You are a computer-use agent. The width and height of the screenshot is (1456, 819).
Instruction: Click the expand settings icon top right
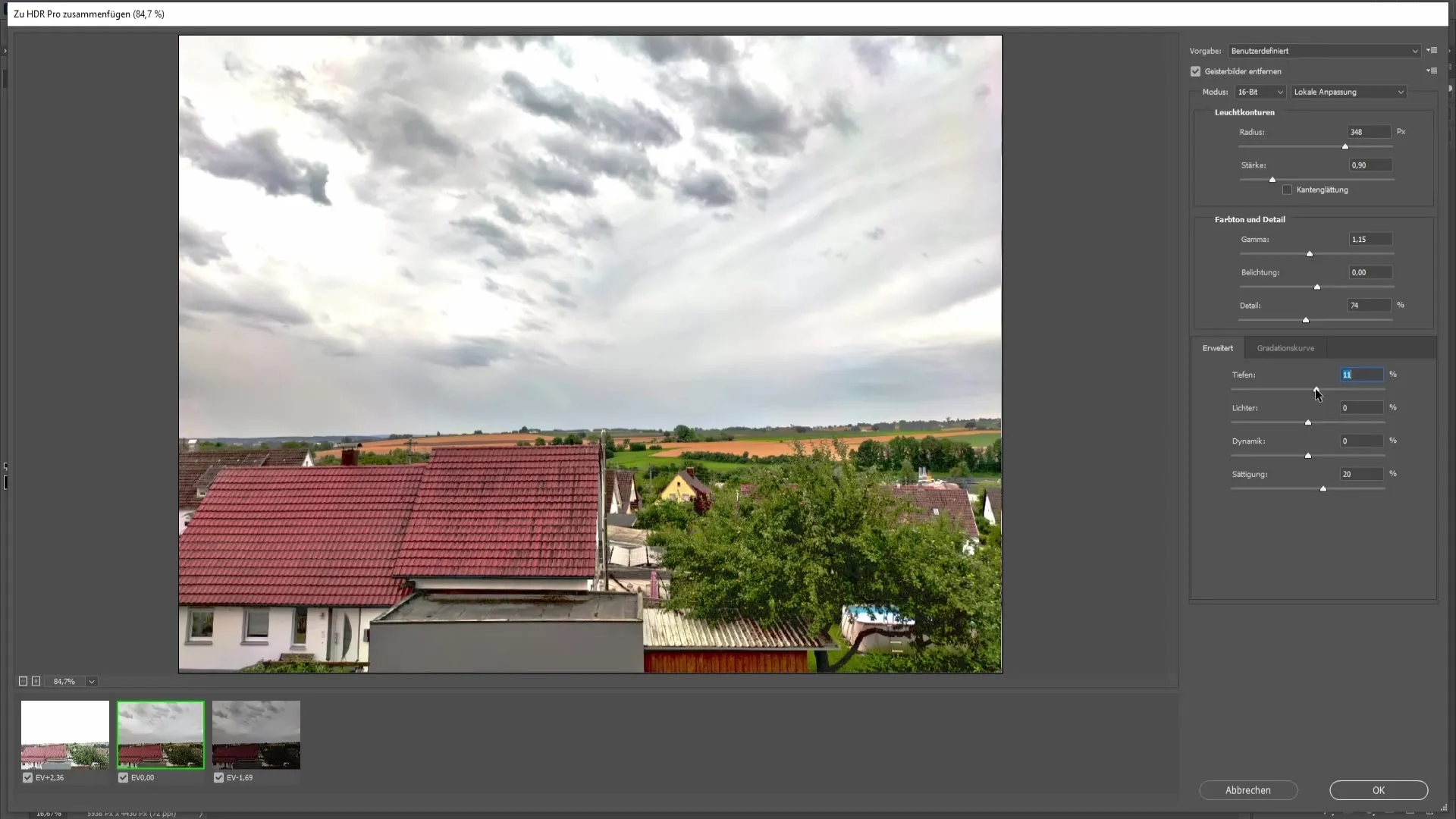pyautogui.click(x=1432, y=50)
